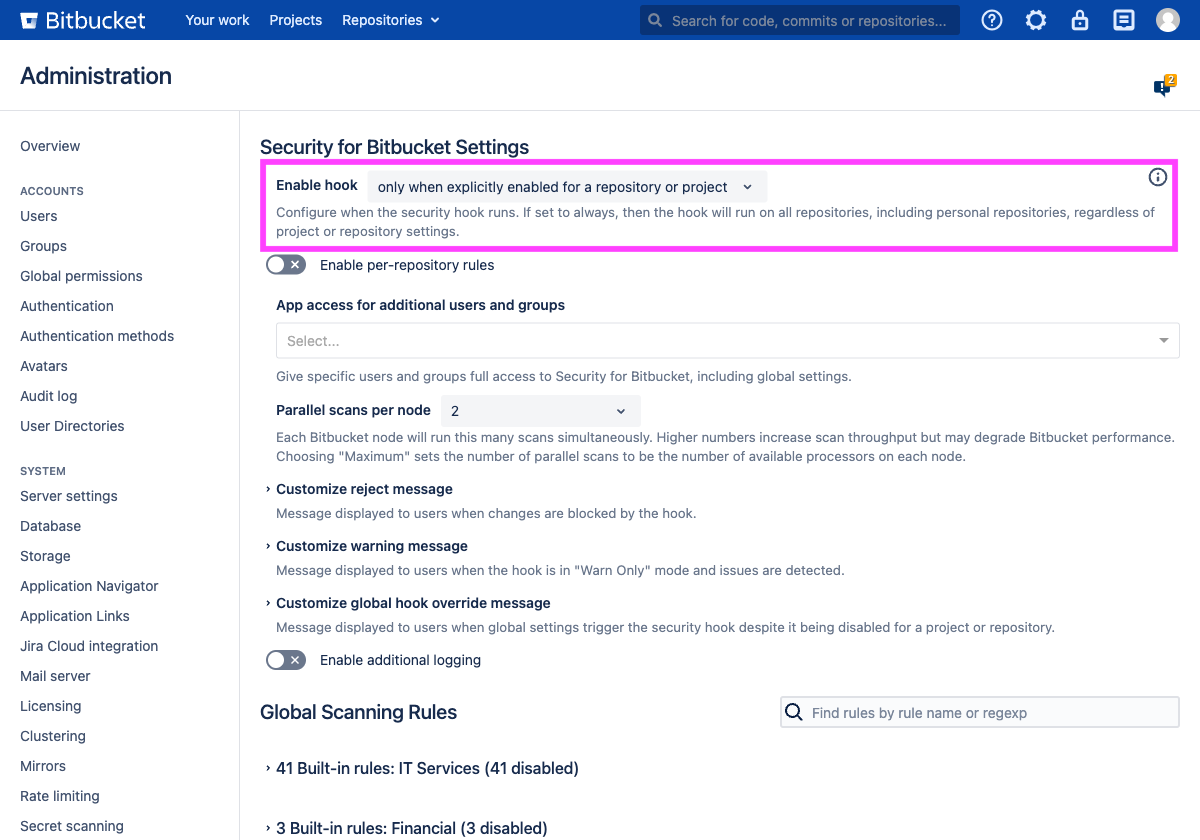Expand 41 Built-in rules: IT Services
This screenshot has height=840, width=1200.
point(427,768)
